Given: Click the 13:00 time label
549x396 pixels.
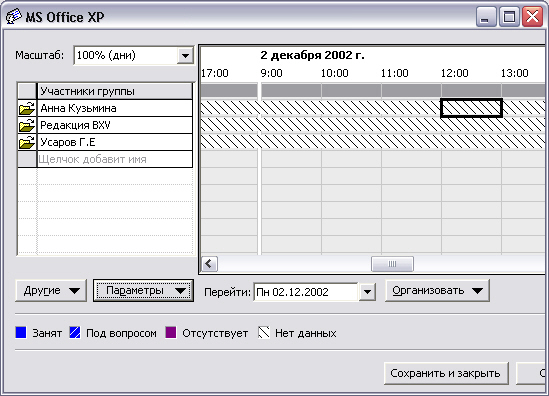Looking at the screenshot, I should tap(514, 73).
